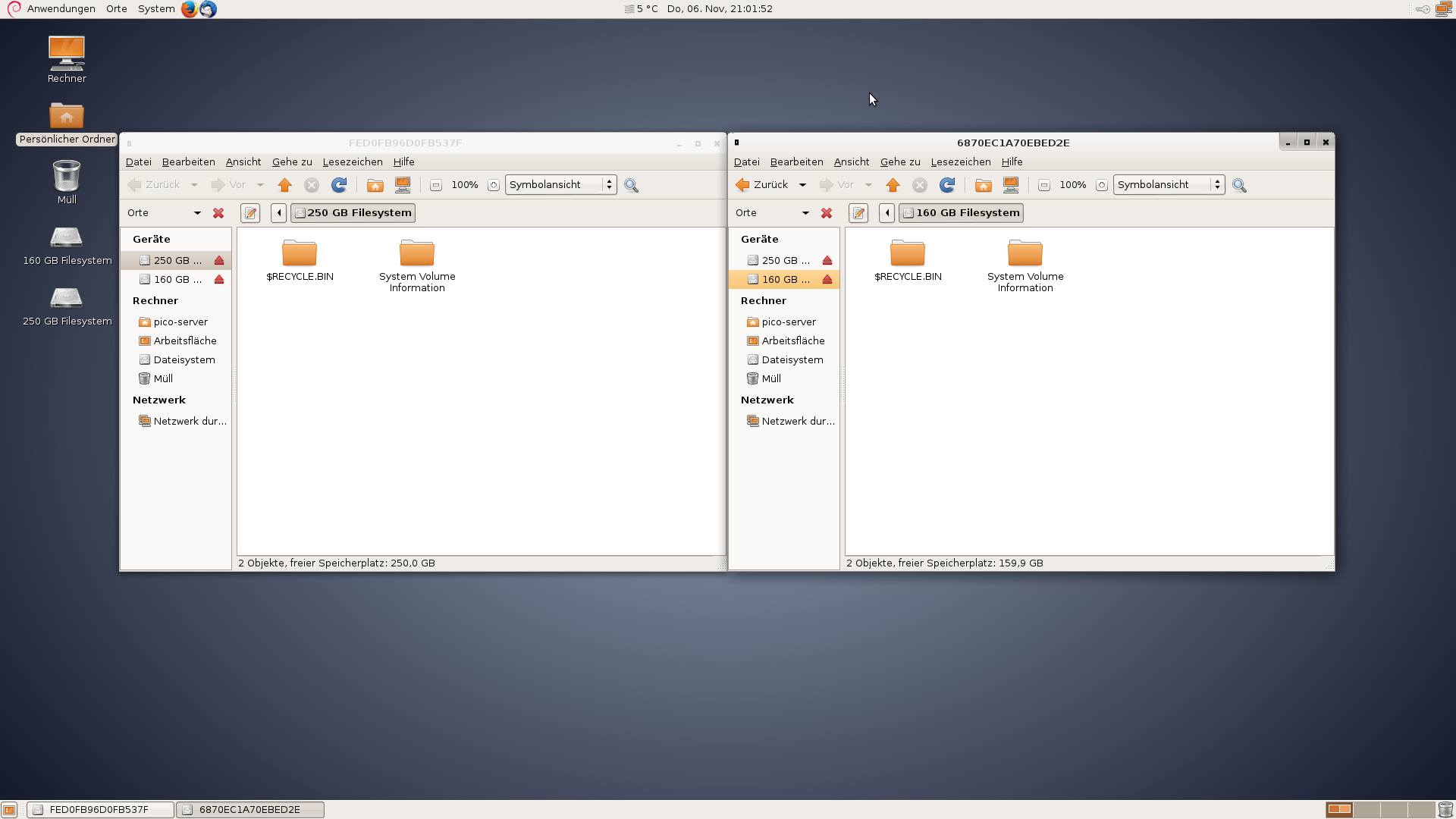Click the computer icon in the right window toolbar
The height and width of the screenshot is (819, 1456).
pos(1010,185)
